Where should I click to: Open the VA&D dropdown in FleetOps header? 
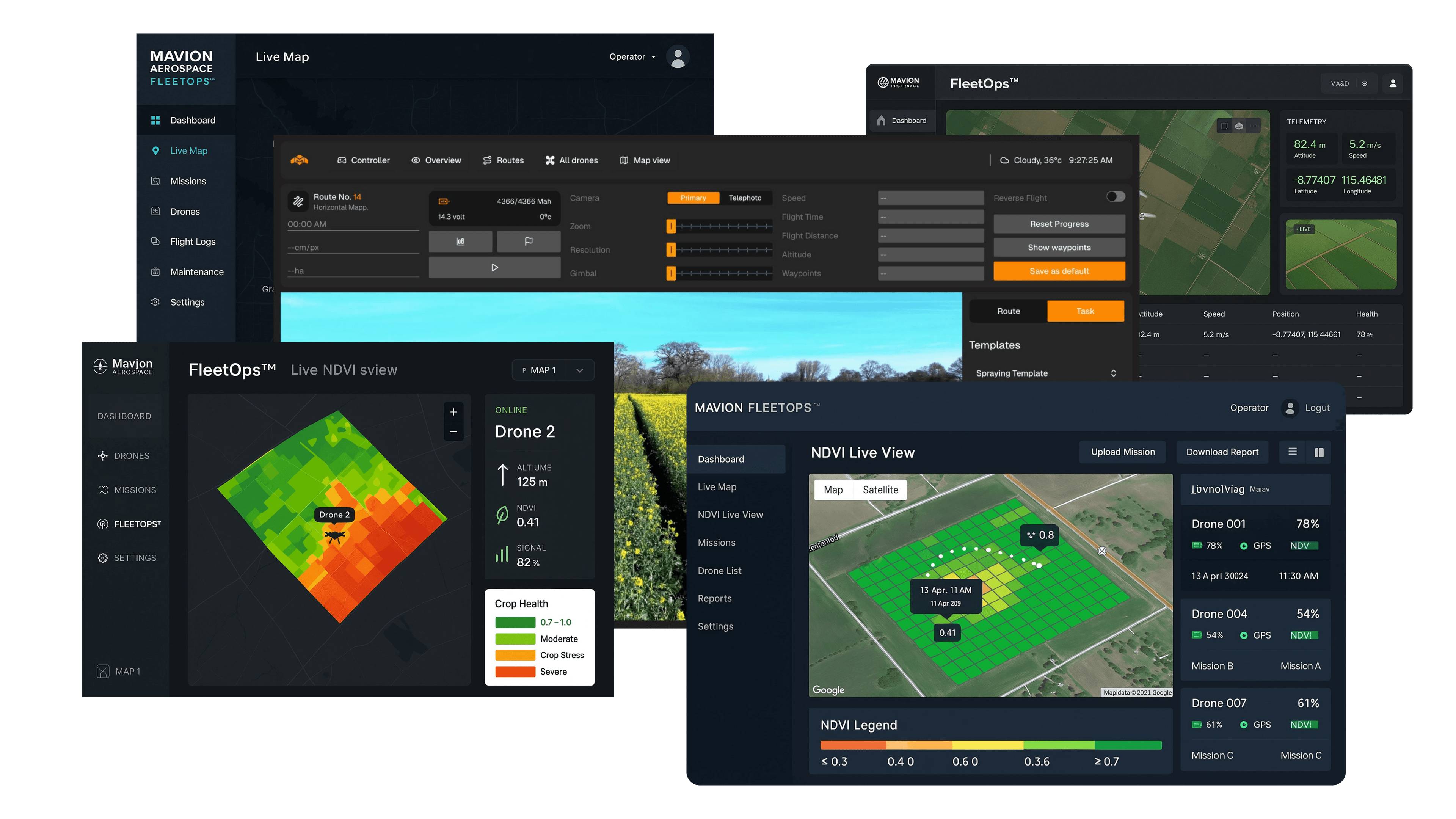click(x=1349, y=83)
